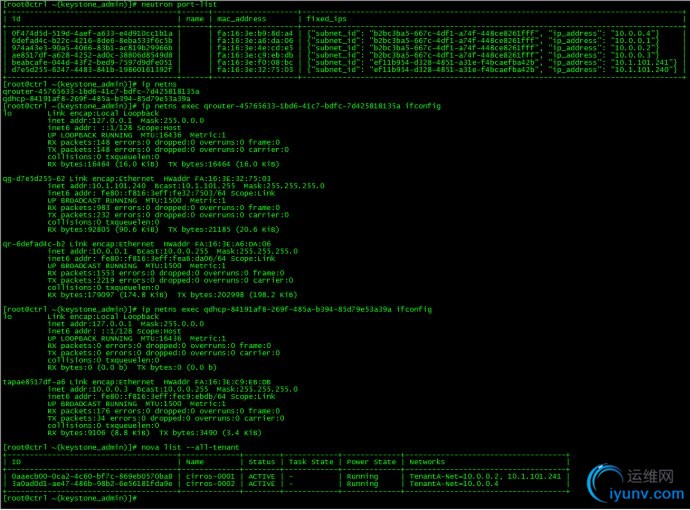The image size is (690, 510).
Task: Click the 'id' column header in port list
Action: 16,19
